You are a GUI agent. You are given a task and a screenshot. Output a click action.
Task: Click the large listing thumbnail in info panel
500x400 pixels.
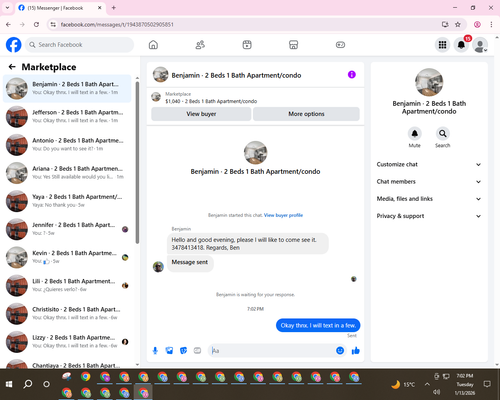pos(429,82)
